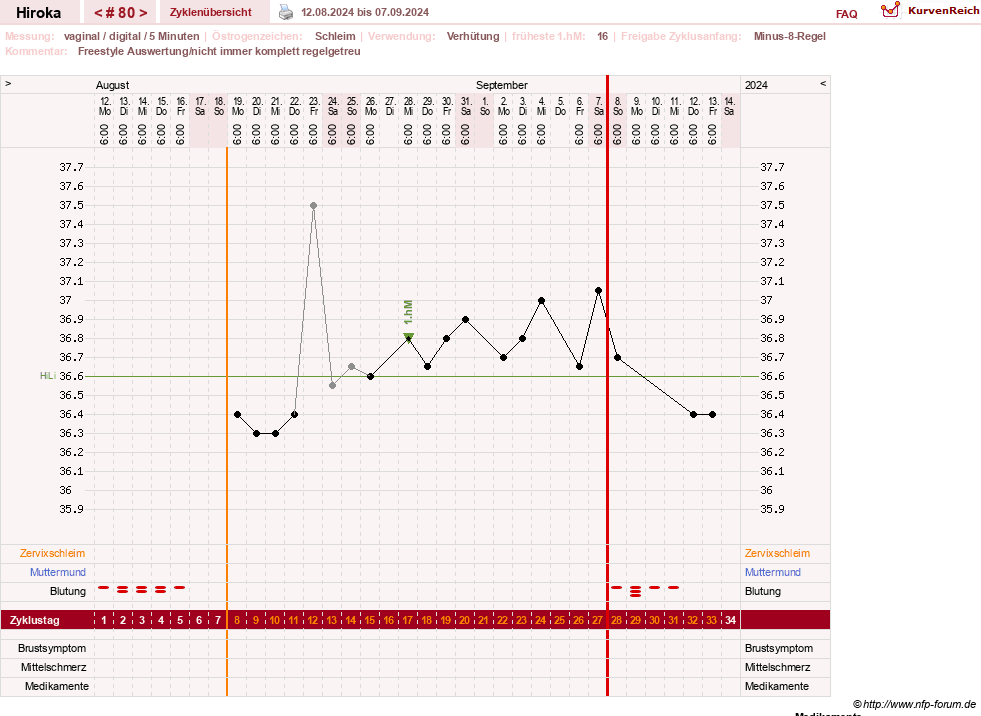Viewport: 981px width, 716px height.
Task: Click the left Blutung row label
Action: point(68,591)
